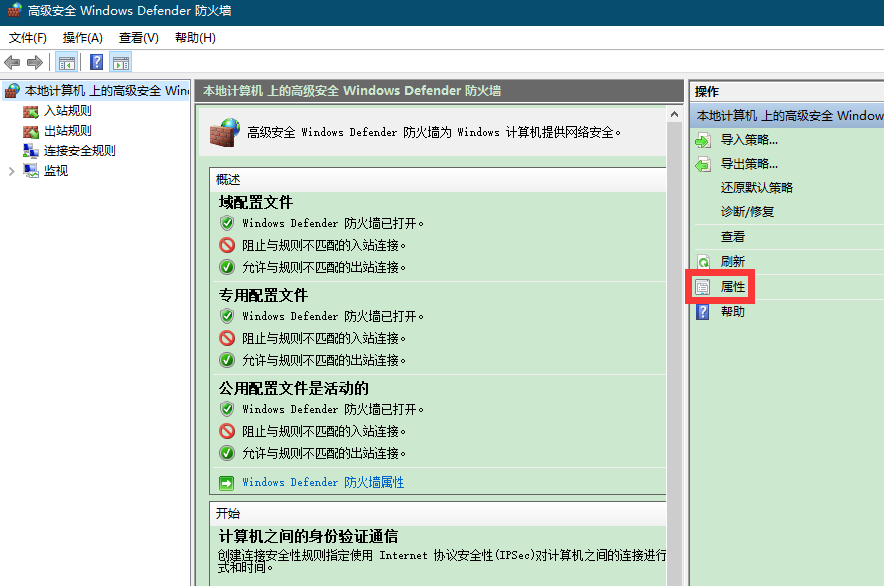Select 监视 label in the tree
884x586 pixels.
click(56, 170)
